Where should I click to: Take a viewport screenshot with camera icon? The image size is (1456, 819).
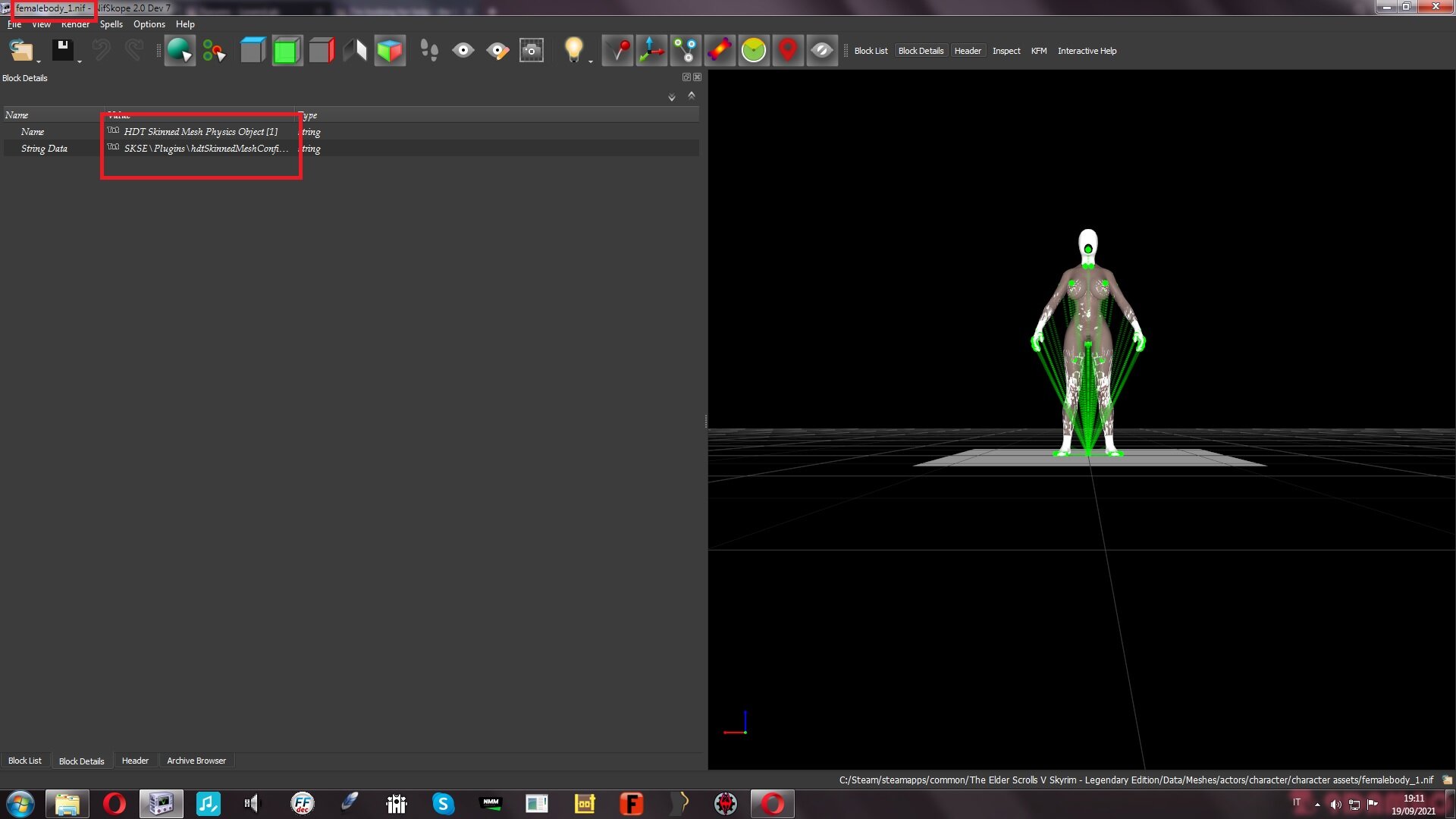coord(532,51)
